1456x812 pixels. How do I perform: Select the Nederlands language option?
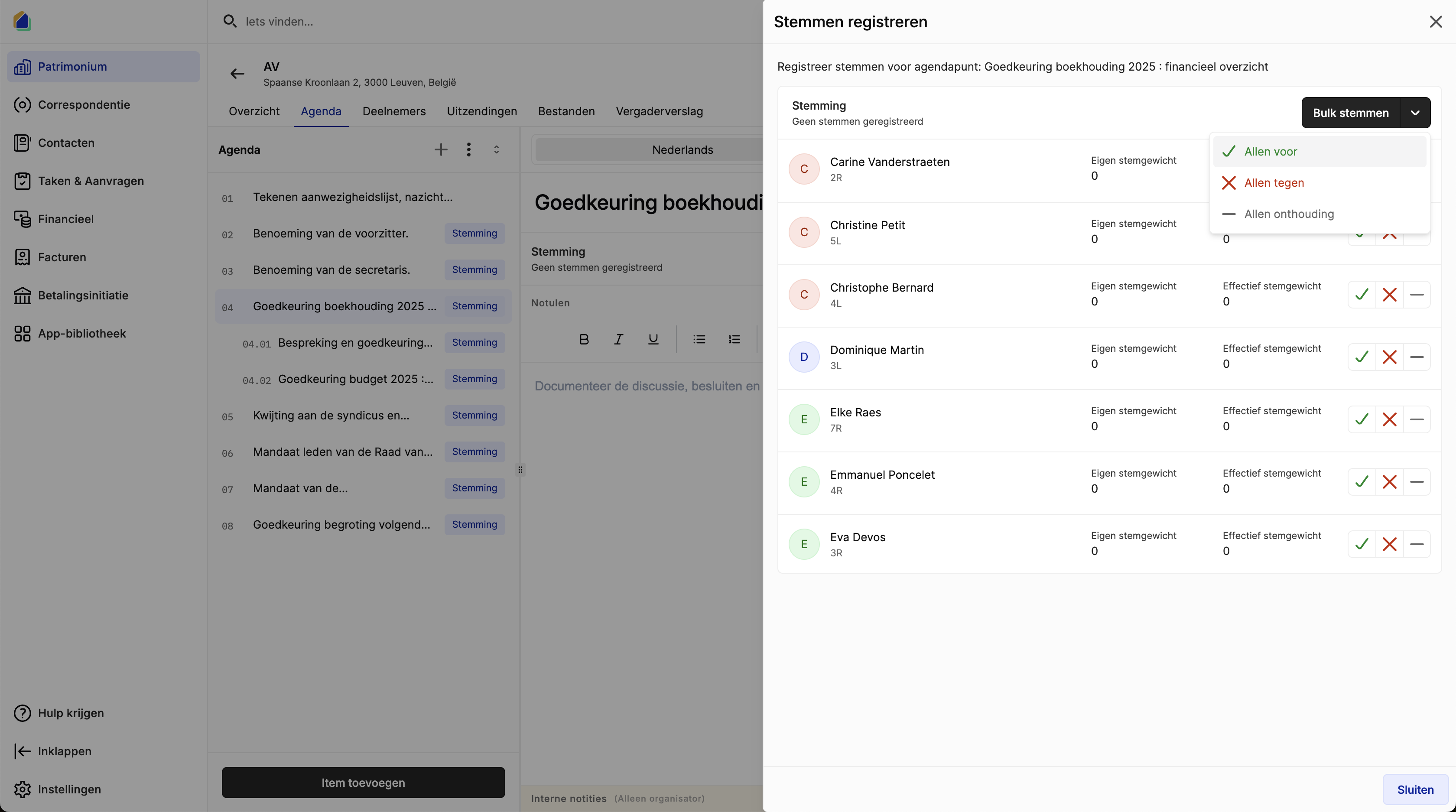tap(682, 150)
